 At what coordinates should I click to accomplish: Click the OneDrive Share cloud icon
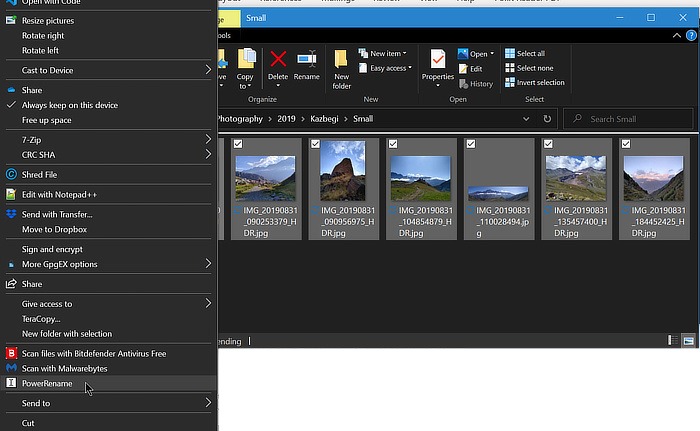[x=11, y=90]
